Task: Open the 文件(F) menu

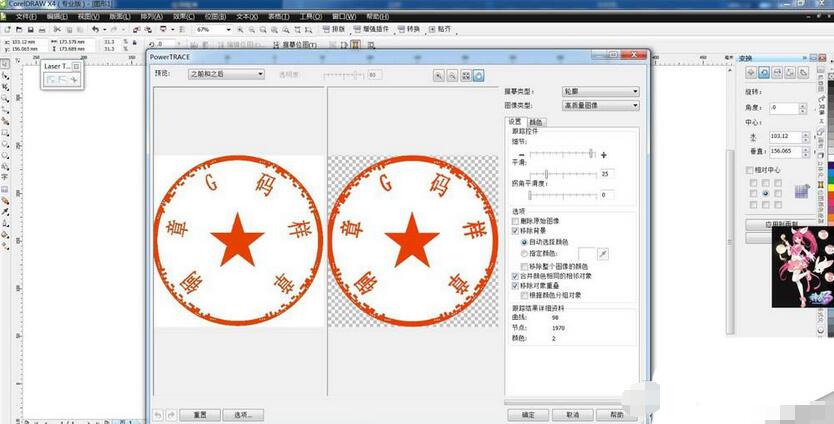Action: [x=25, y=17]
